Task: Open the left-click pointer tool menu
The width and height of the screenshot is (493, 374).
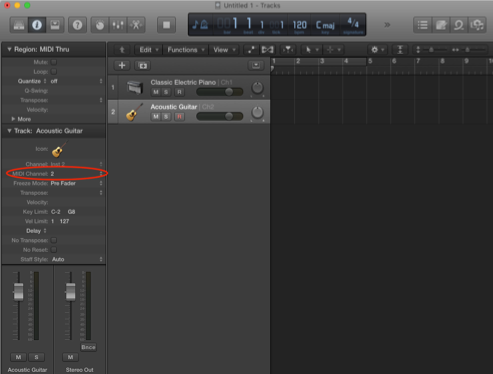Action: tap(312, 50)
